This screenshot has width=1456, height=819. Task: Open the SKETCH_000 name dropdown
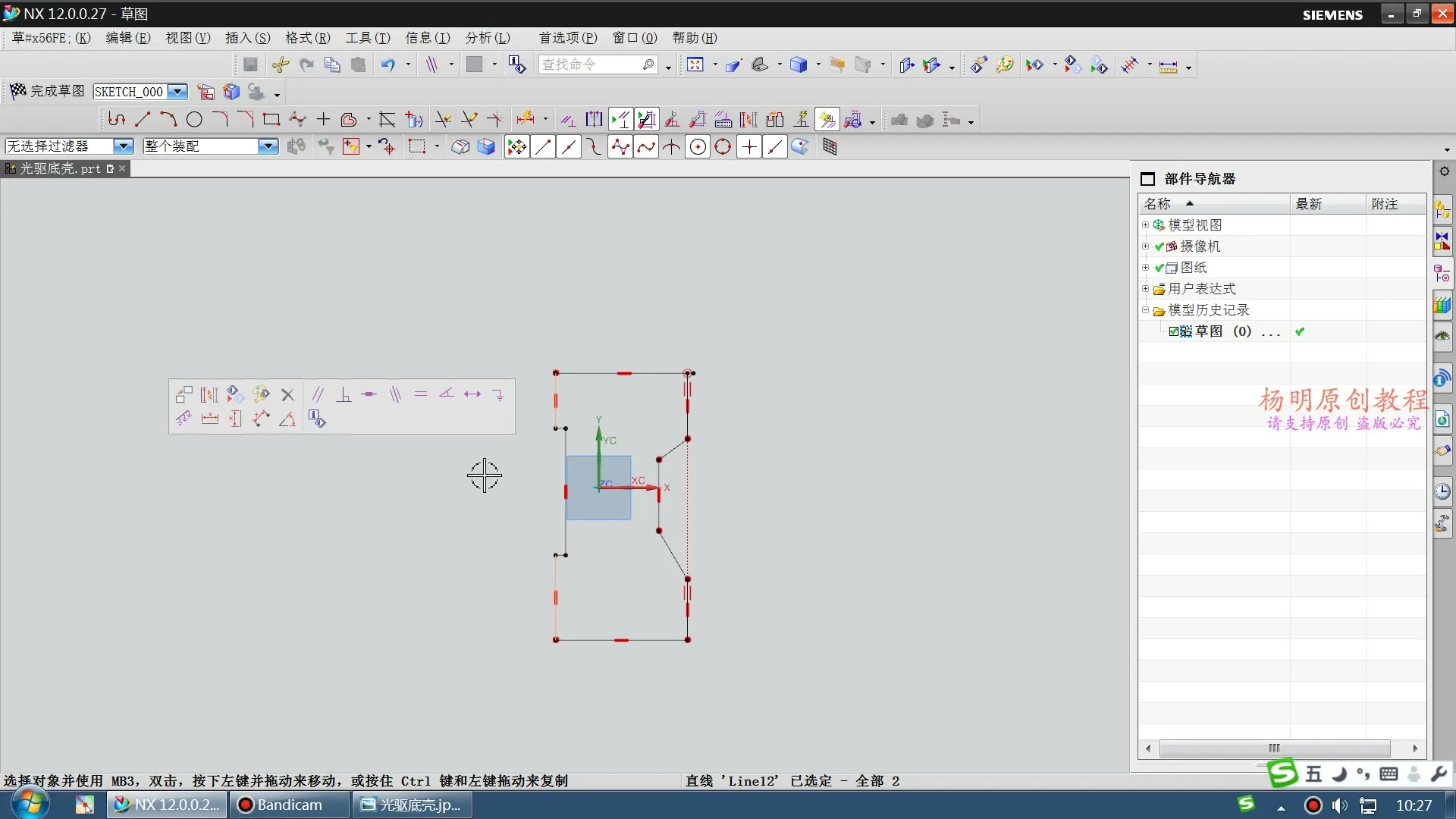tap(177, 92)
